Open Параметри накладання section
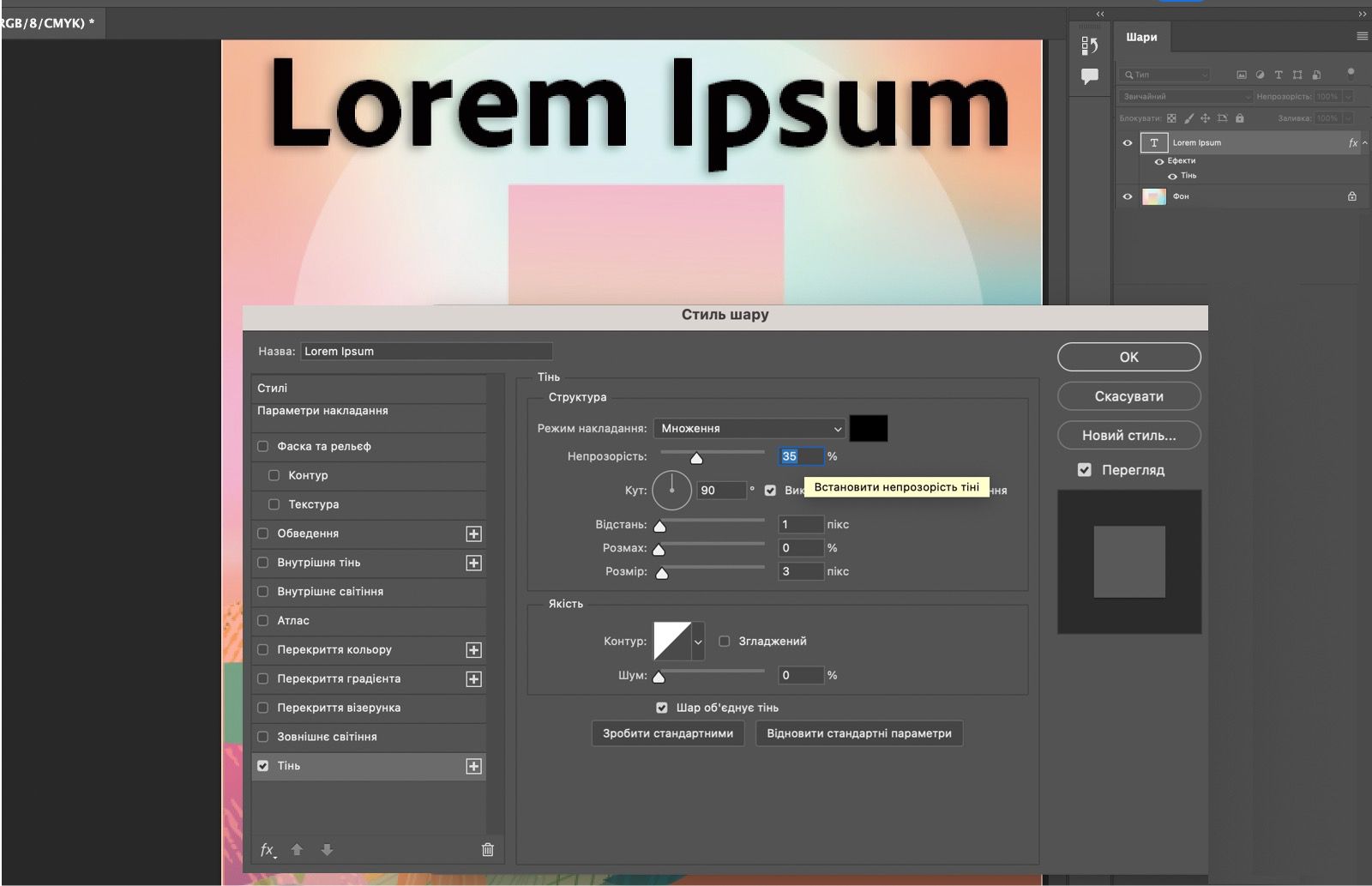 [x=369, y=417]
